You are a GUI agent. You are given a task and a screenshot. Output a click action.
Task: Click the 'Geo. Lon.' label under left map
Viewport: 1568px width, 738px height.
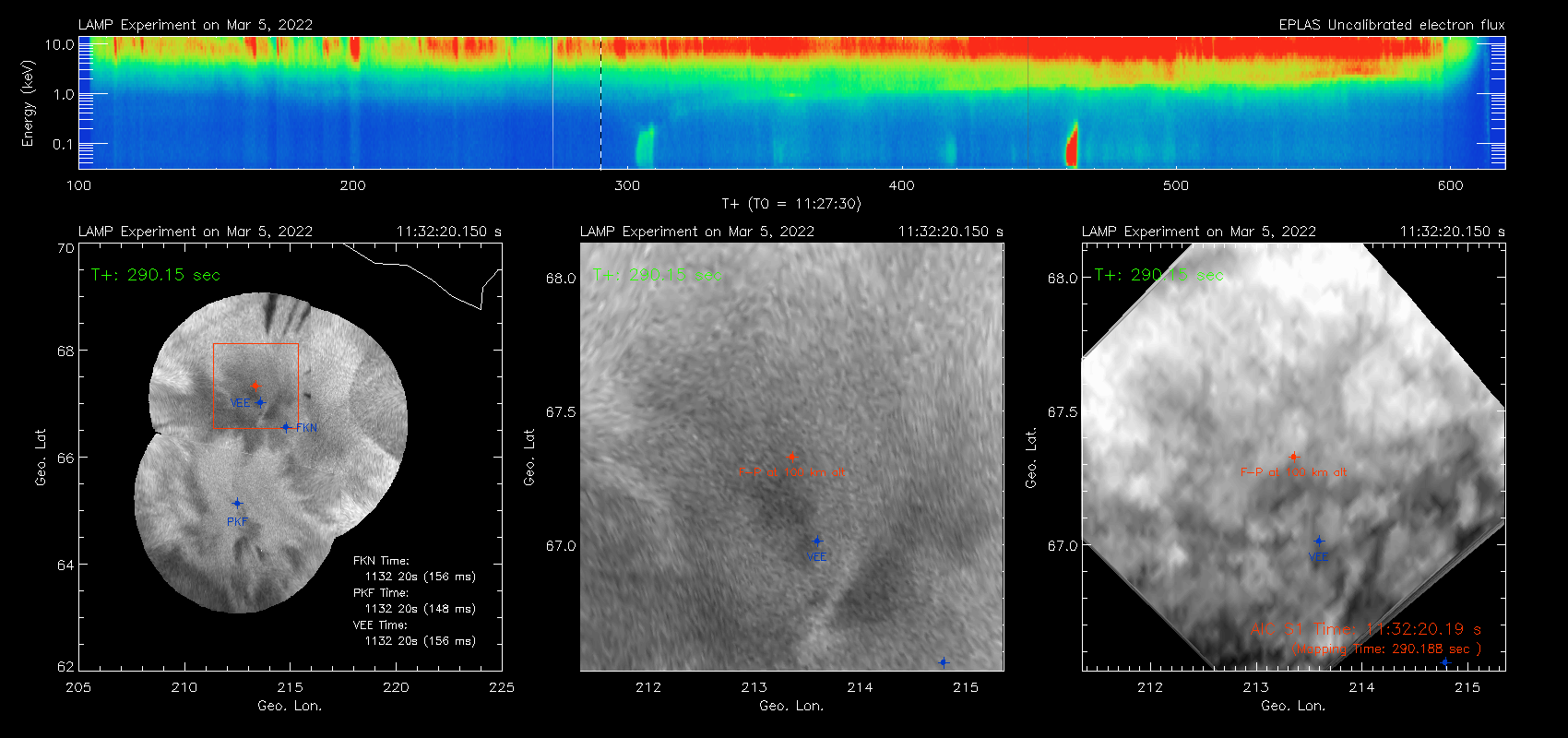[290, 706]
